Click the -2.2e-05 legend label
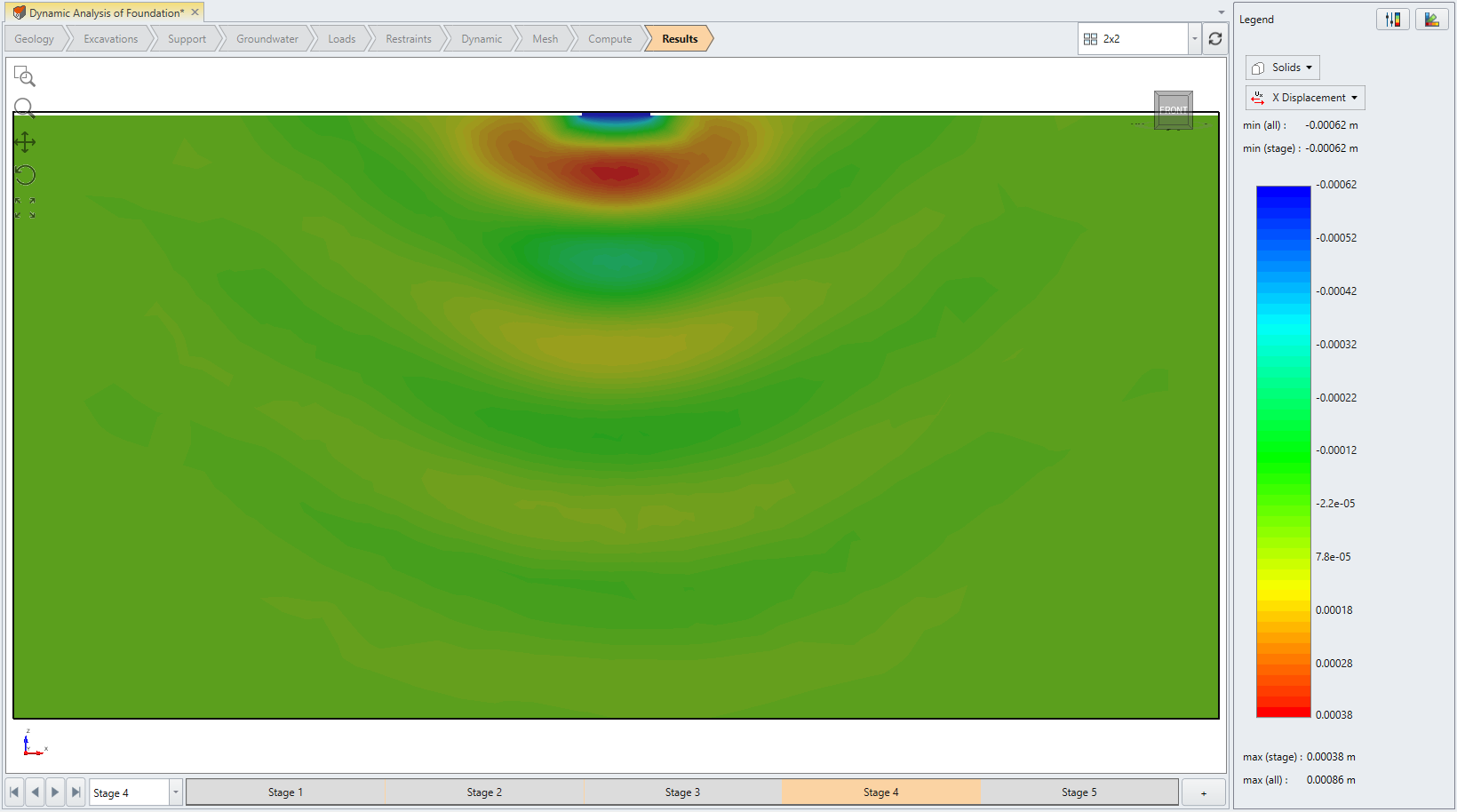Screen dimensions: 1457x812 tap(1335, 504)
